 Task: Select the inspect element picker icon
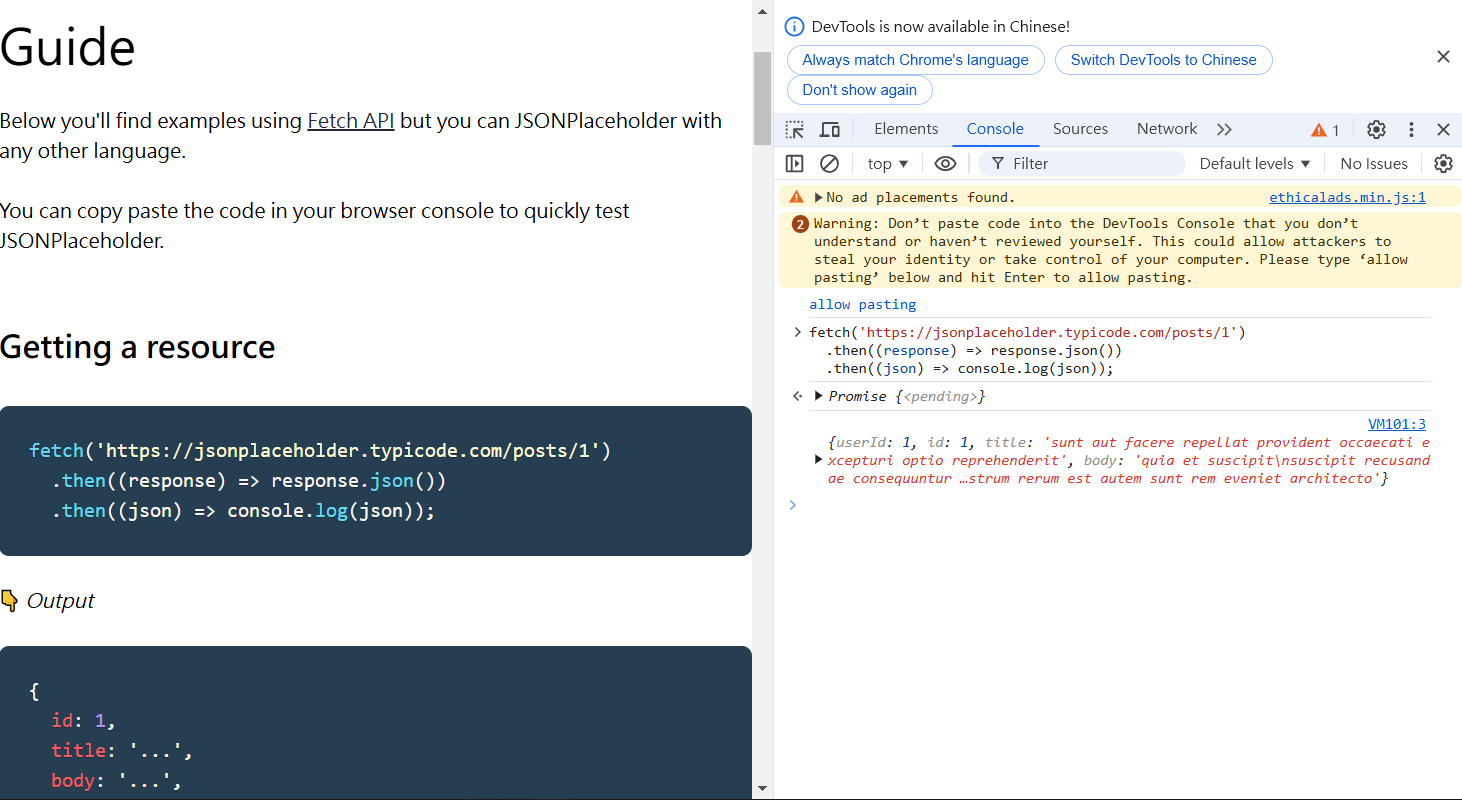[795, 129]
